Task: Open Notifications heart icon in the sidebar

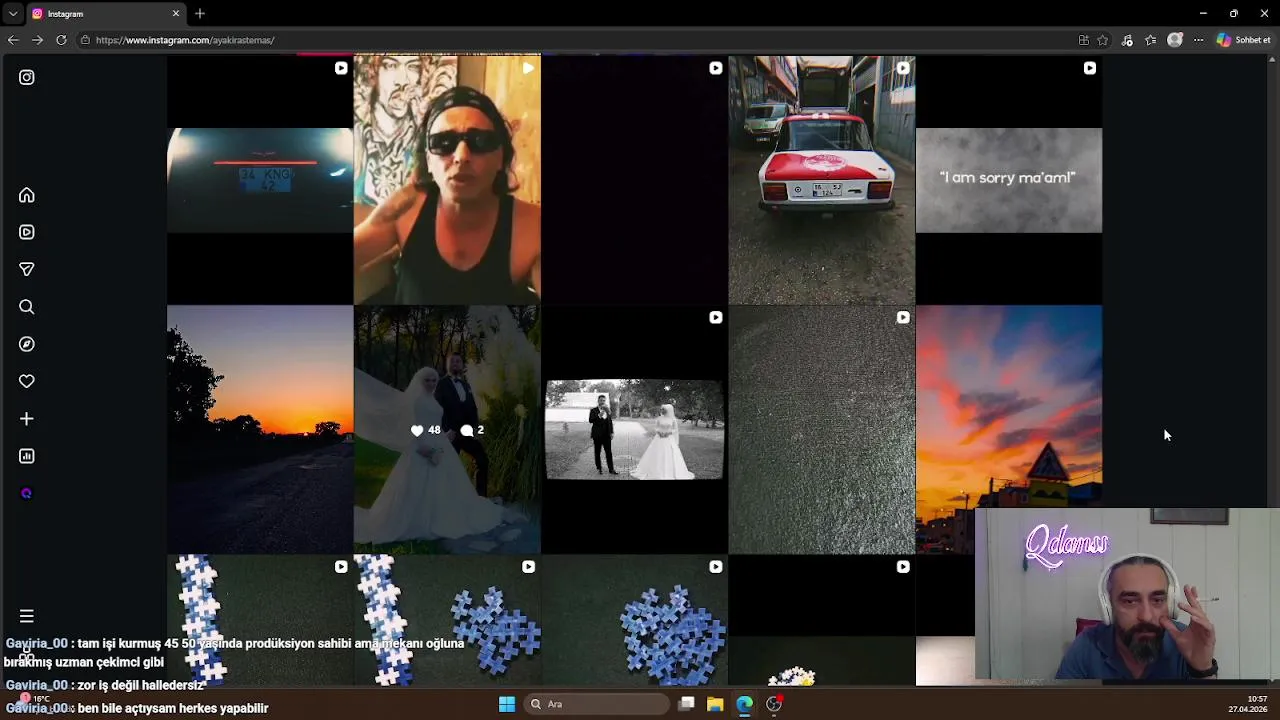Action: coord(27,381)
